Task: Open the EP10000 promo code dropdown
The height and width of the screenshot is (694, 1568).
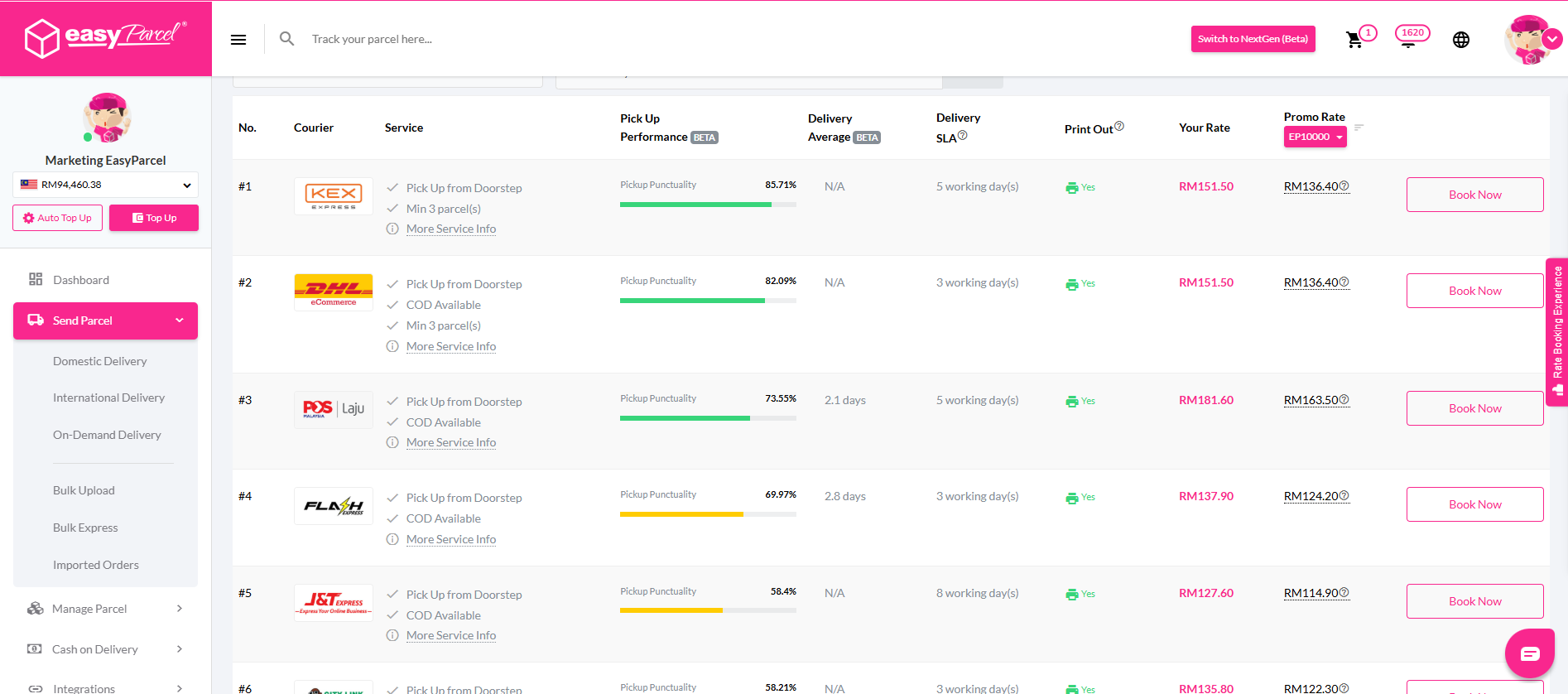Action: pyautogui.click(x=1315, y=137)
